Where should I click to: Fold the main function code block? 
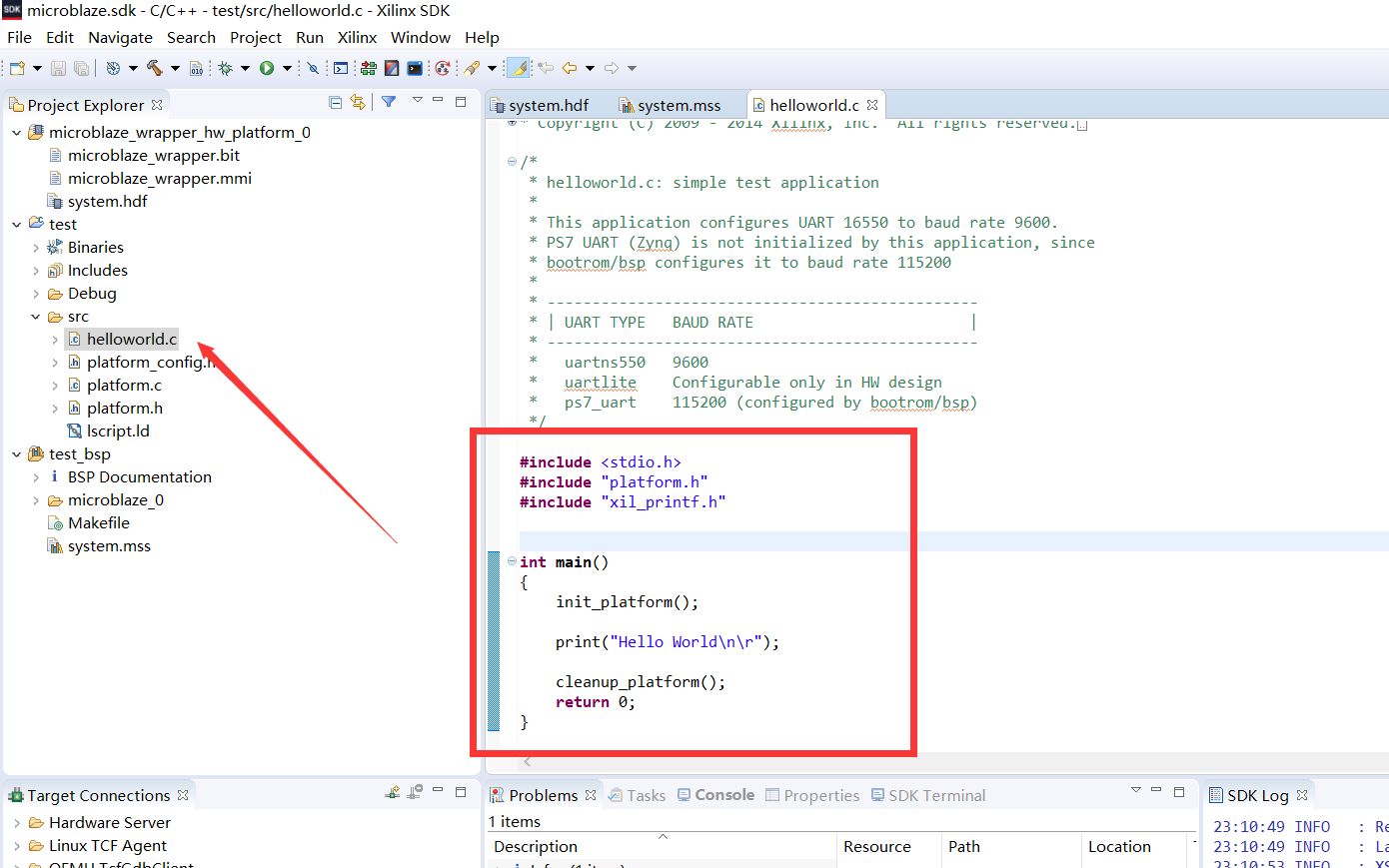[x=512, y=561]
